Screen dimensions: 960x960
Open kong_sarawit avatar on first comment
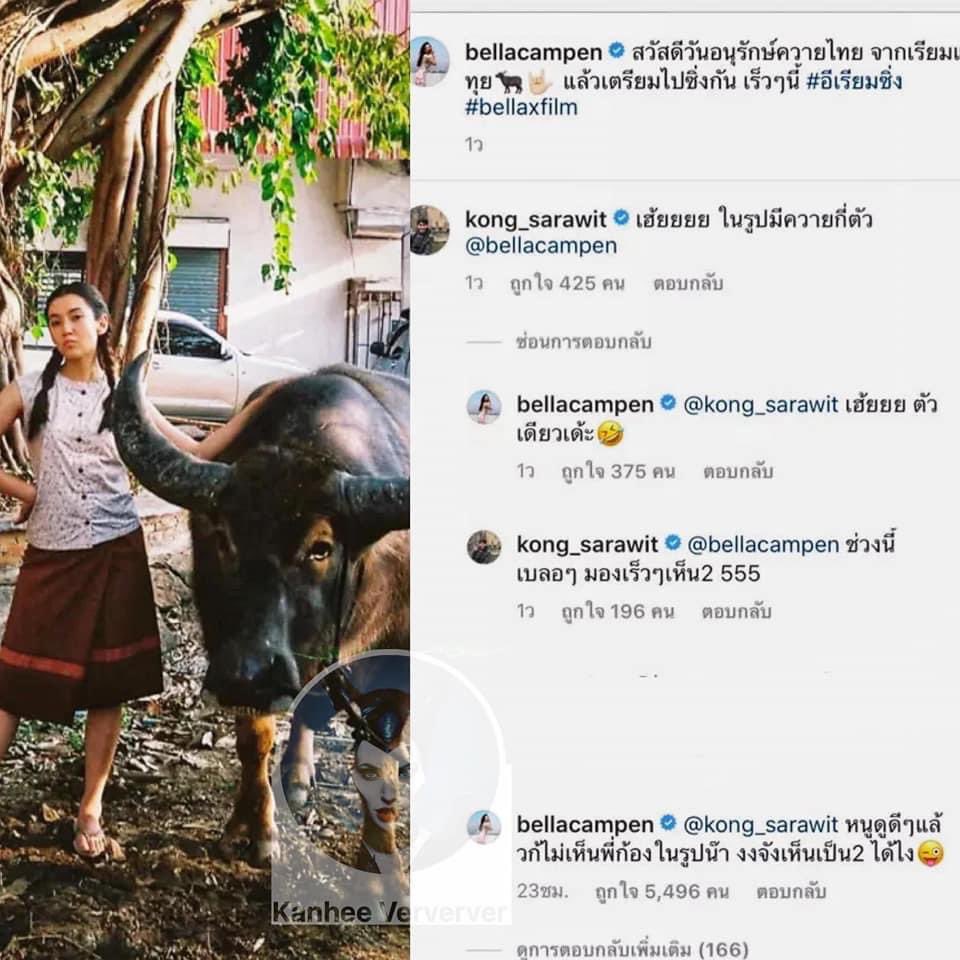429,230
